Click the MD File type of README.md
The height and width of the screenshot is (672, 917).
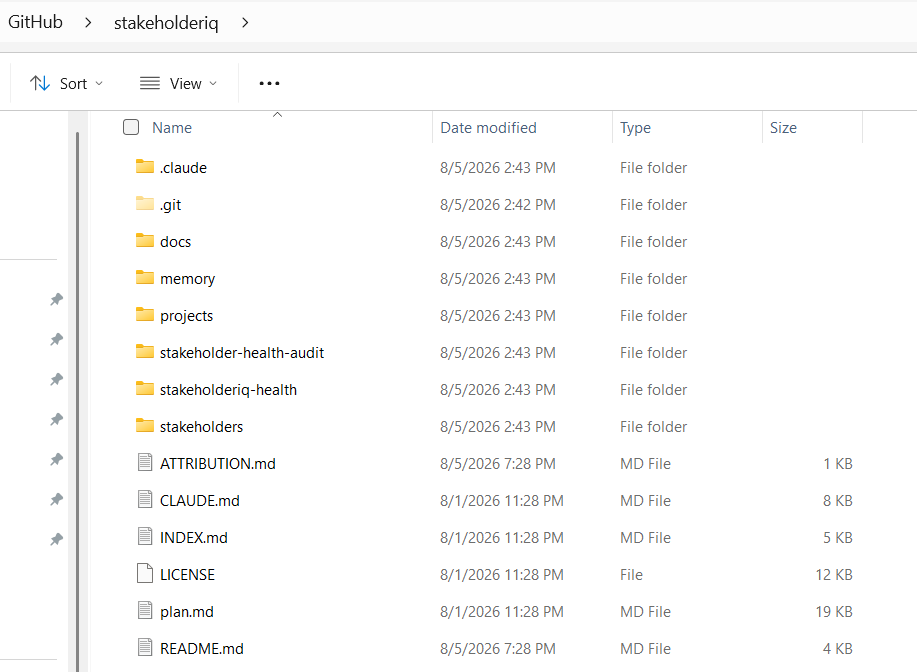[645, 649]
